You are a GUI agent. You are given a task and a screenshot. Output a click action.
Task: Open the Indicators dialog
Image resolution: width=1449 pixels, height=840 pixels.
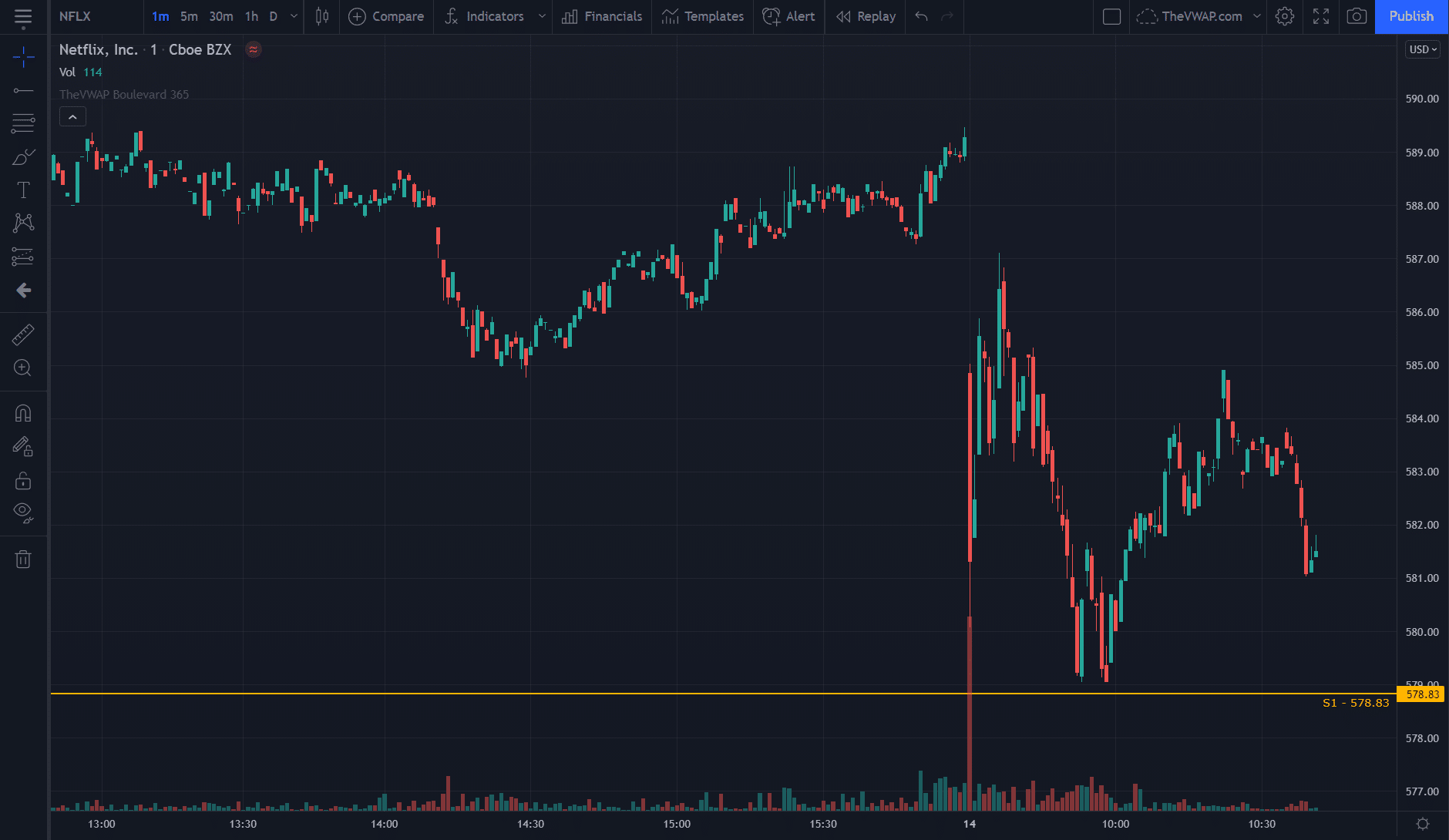coord(485,16)
